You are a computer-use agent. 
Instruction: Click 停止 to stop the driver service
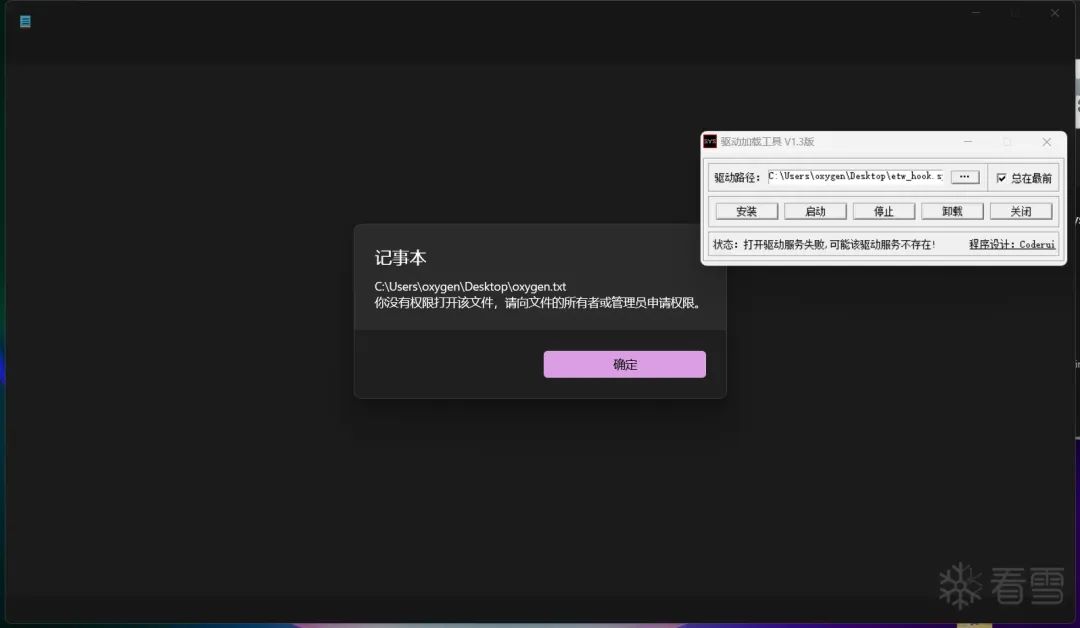coord(883,210)
